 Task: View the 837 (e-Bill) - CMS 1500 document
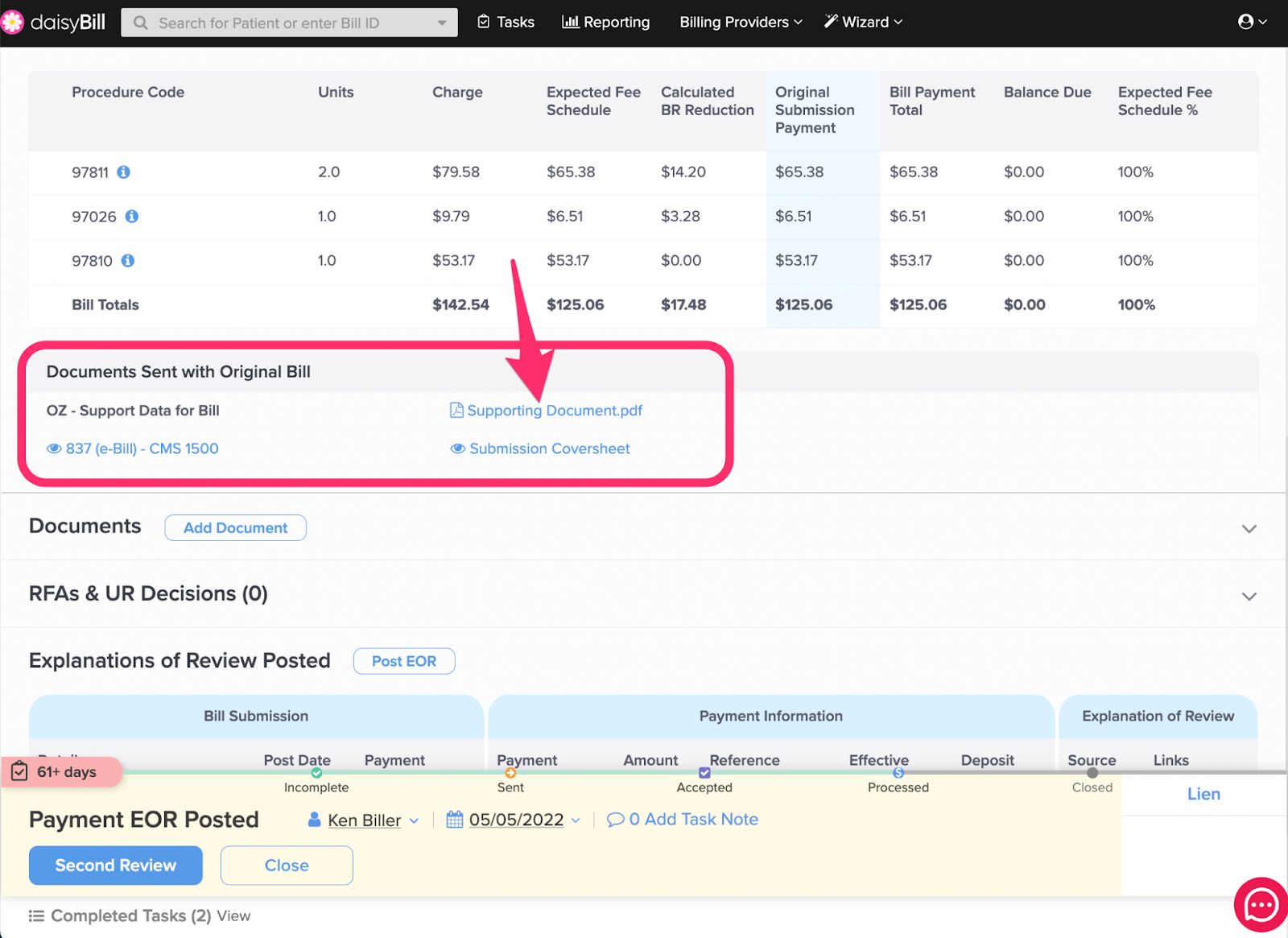(133, 448)
